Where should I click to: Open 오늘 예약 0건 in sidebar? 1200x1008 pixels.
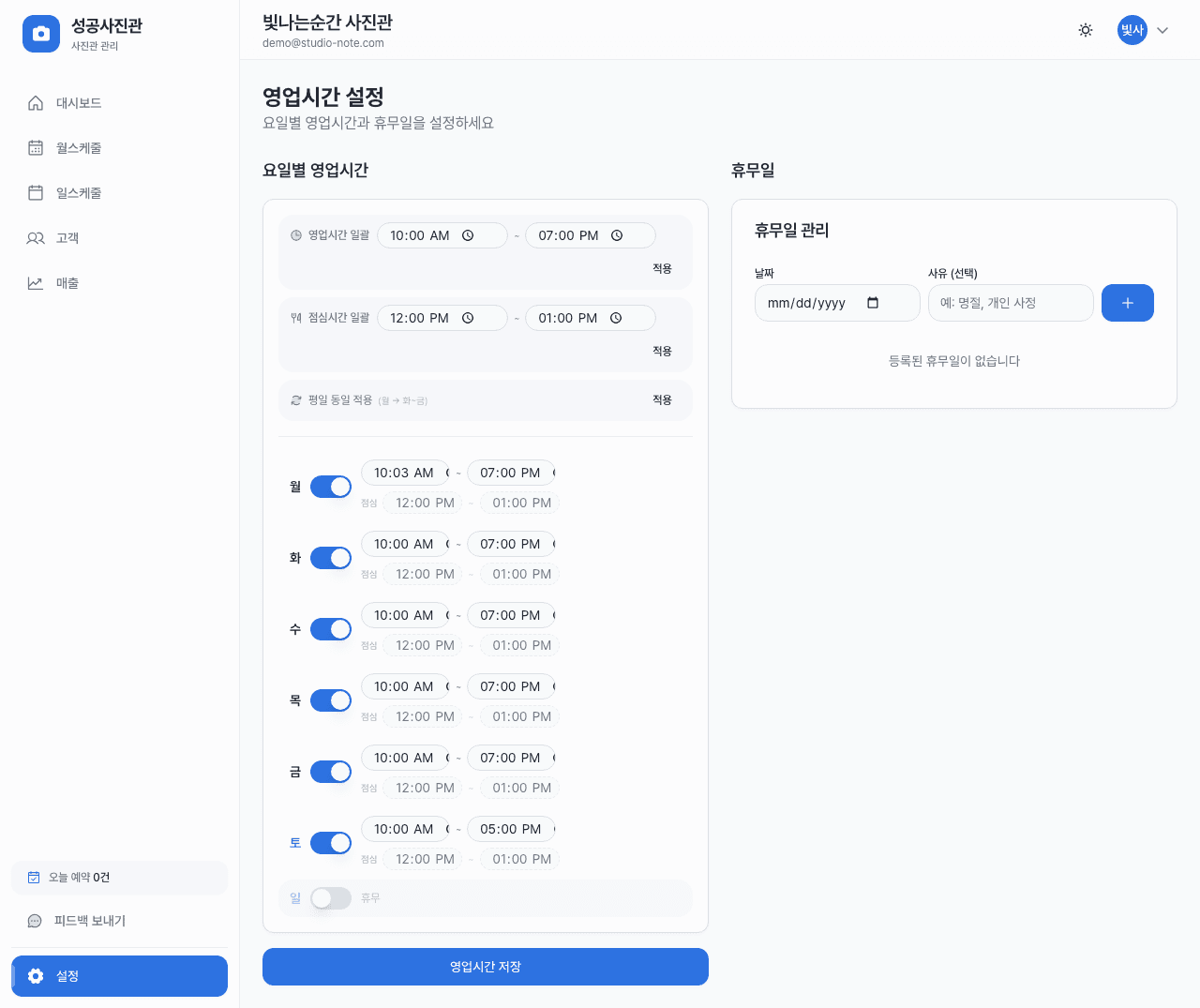click(119, 877)
